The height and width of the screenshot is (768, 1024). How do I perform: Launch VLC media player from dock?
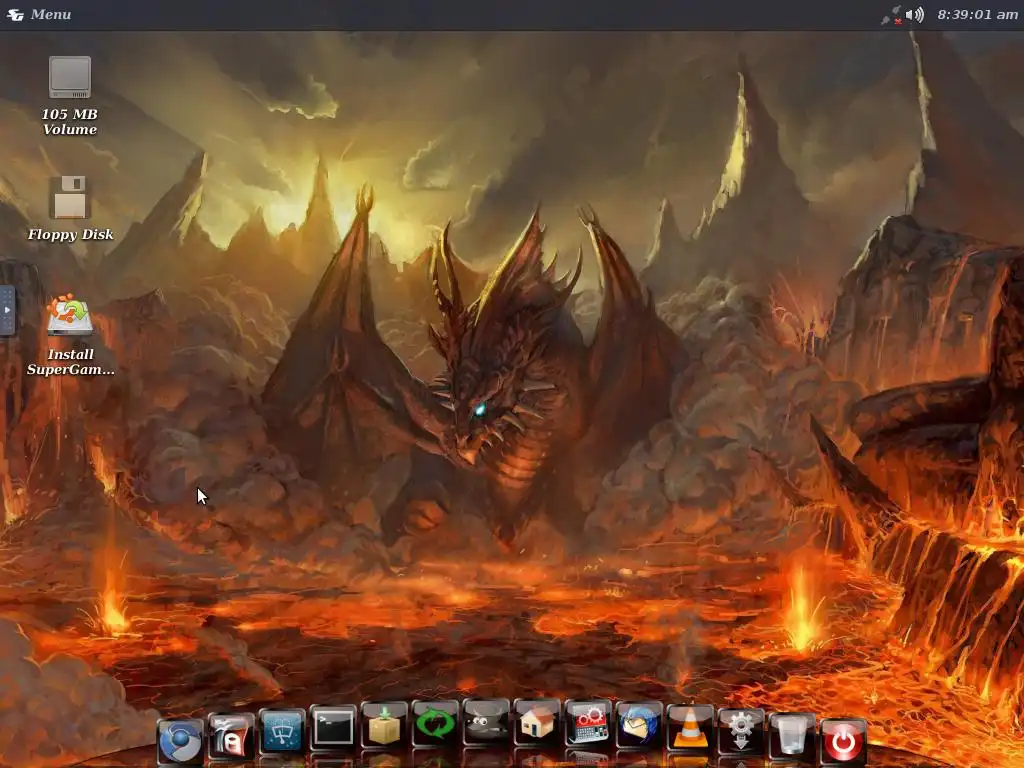point(690,727)
